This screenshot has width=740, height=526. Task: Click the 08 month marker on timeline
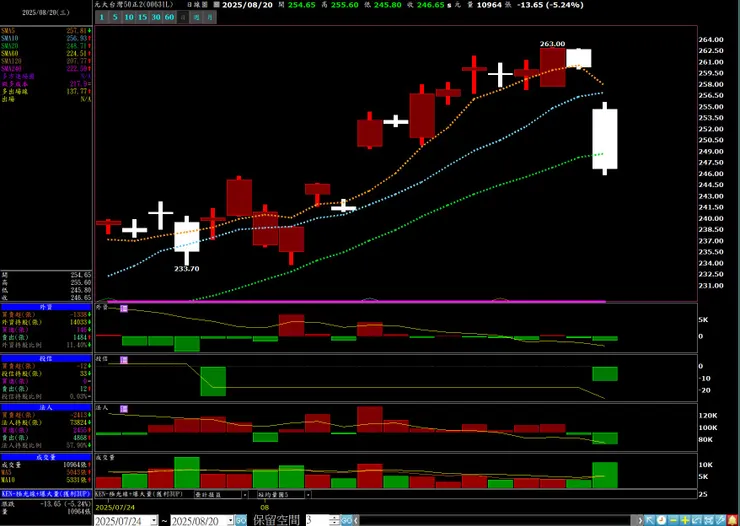coord(265,508)
